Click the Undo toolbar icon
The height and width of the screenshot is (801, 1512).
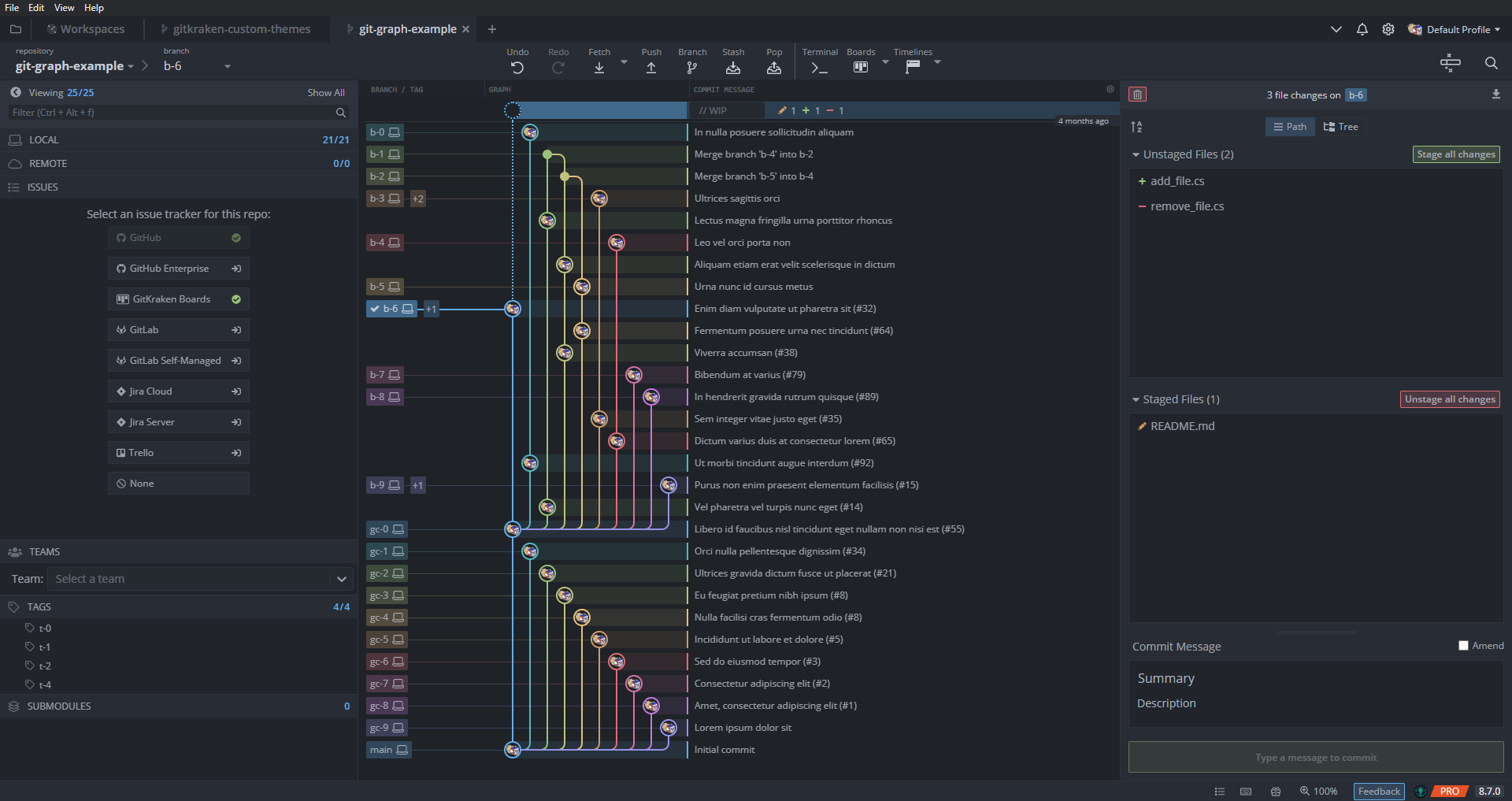tap(517, 68)
